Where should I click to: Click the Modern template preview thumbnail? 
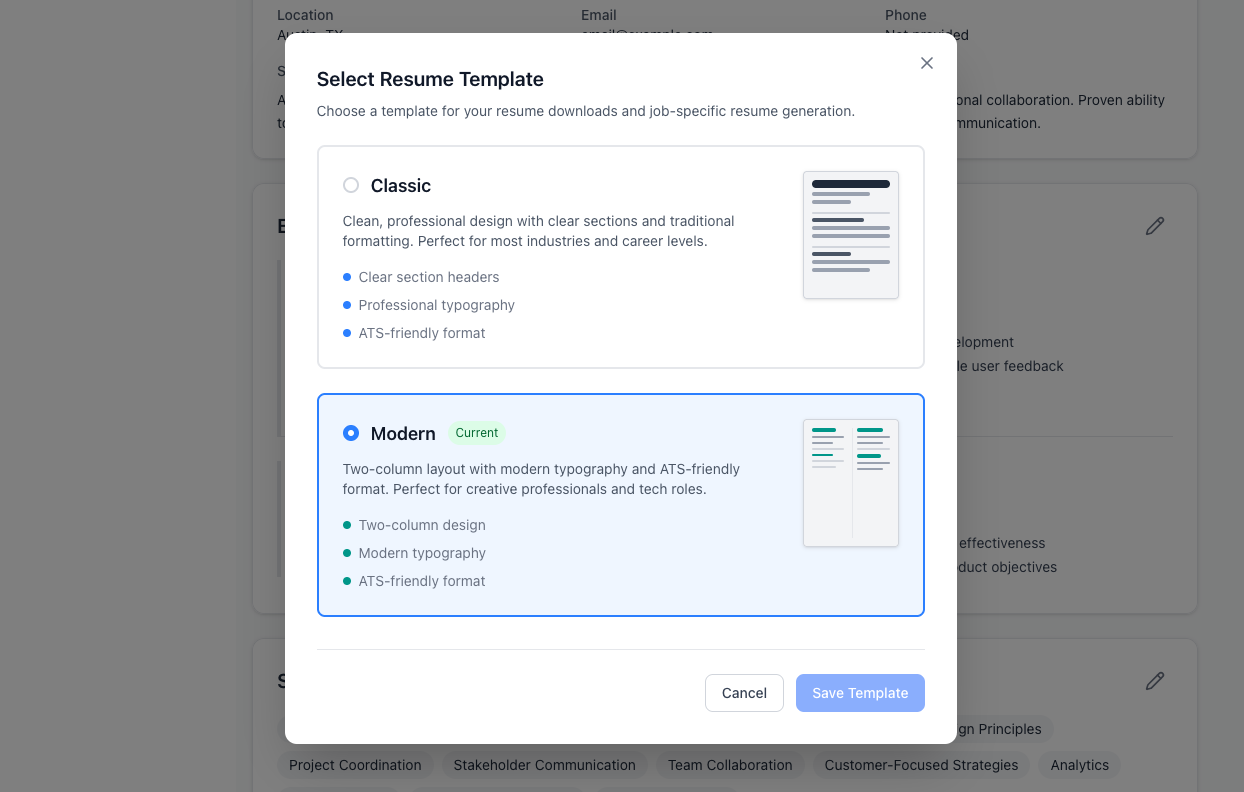851,483
